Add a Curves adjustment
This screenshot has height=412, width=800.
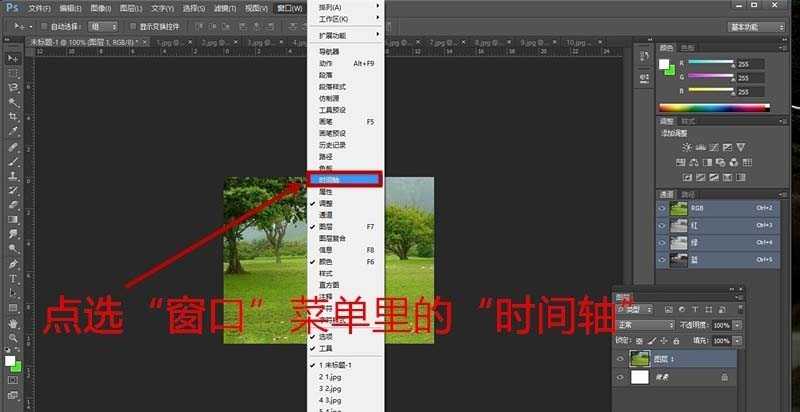[714, 147]
